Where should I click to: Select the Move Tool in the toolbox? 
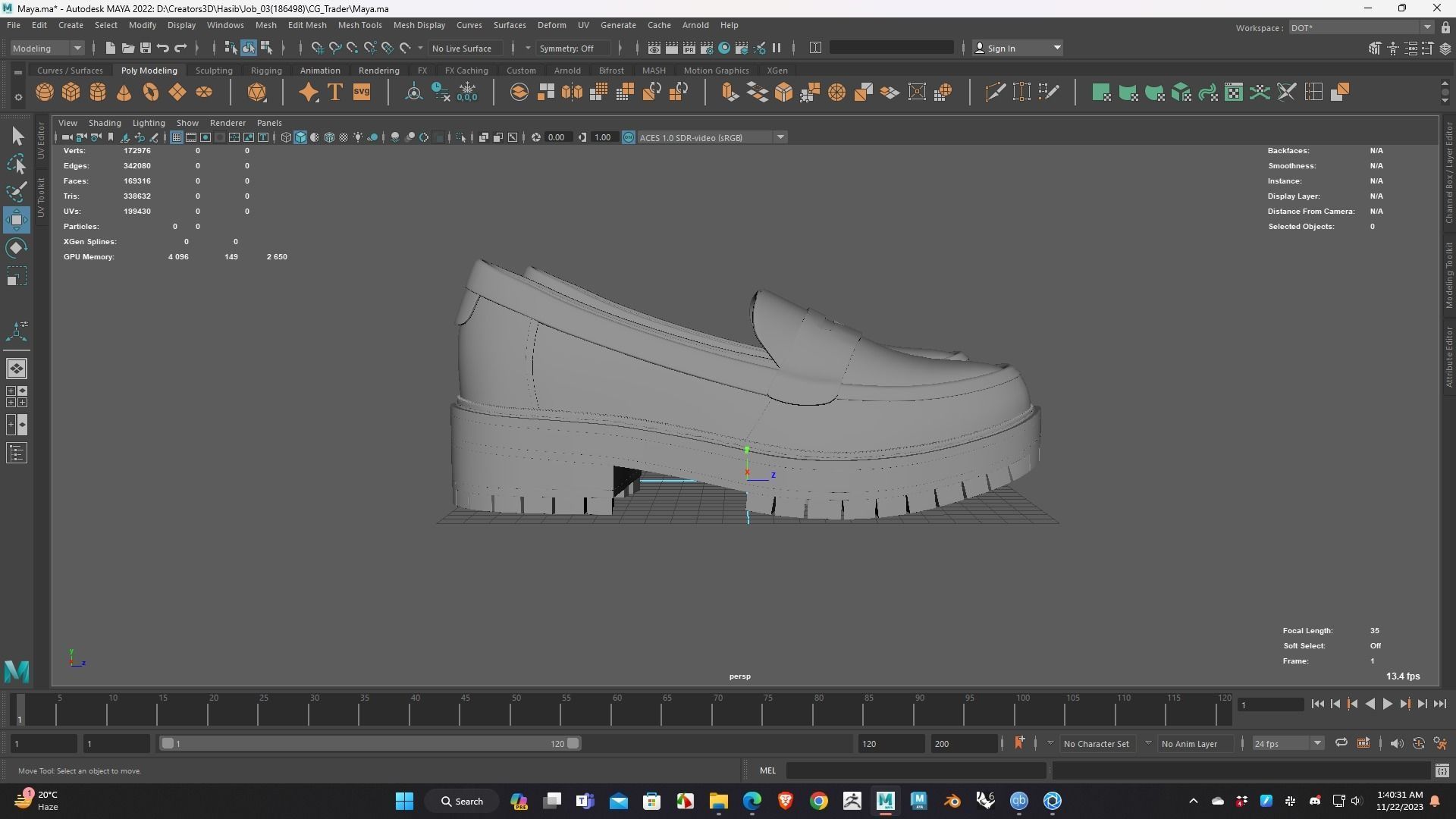pos(17,221)
